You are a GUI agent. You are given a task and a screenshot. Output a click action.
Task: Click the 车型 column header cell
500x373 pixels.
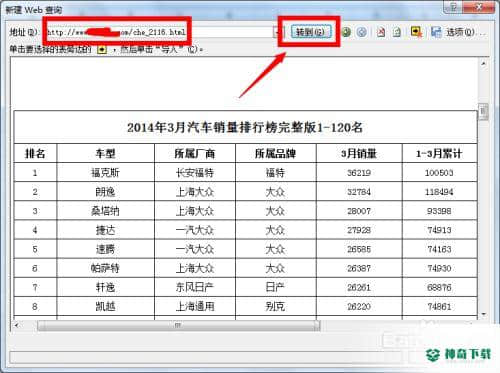coord(106,153)
